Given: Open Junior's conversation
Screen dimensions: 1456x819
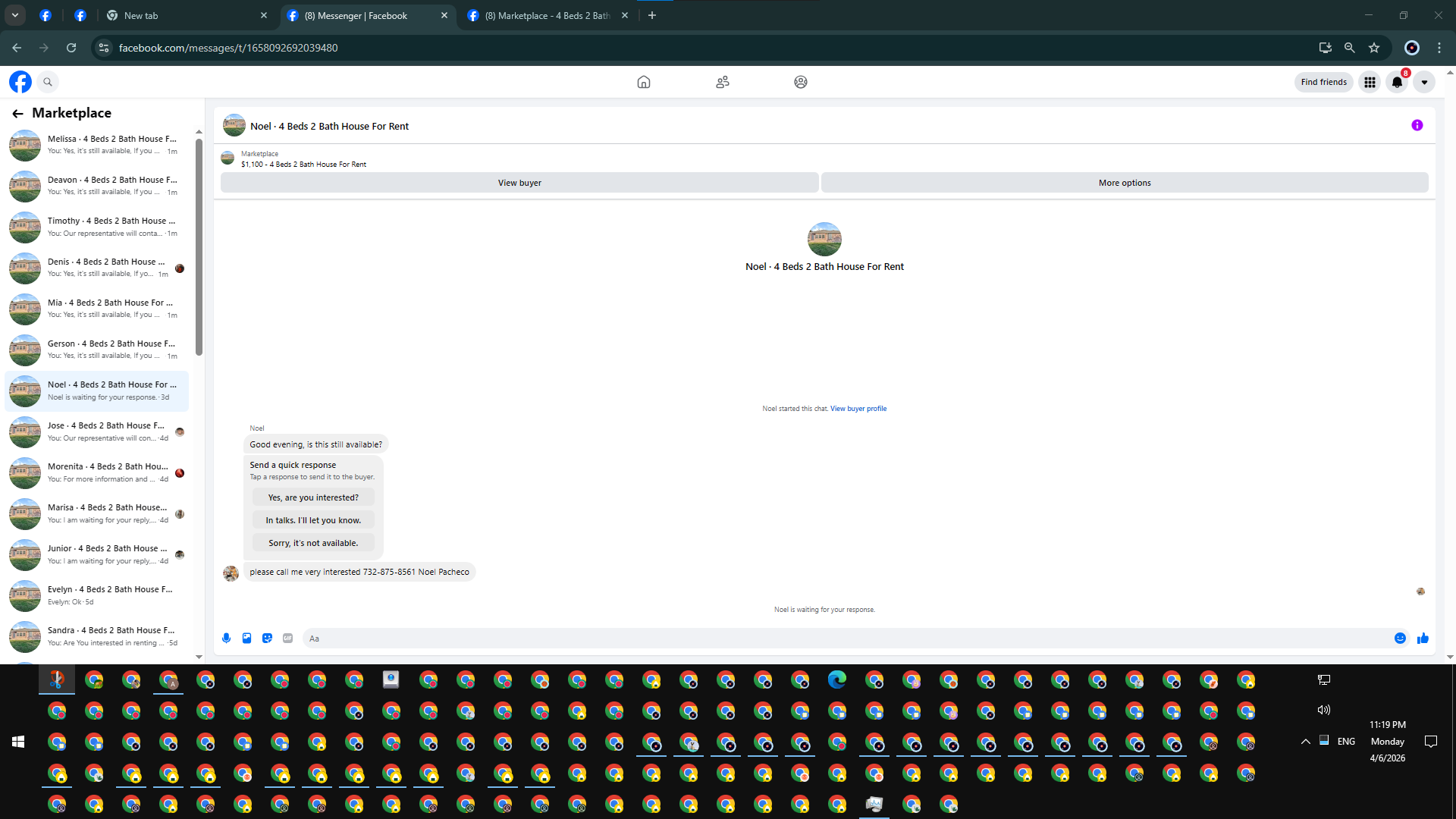Looking at the screenshot, I should coord(97,554).
